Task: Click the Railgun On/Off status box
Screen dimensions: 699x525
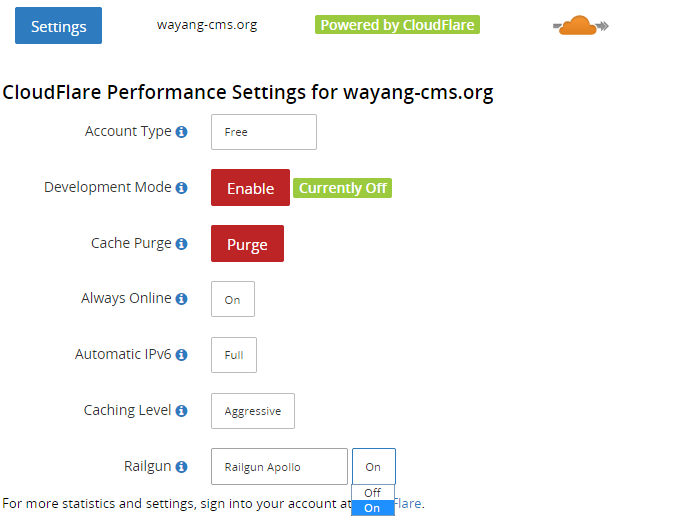Action: (374, 467)
